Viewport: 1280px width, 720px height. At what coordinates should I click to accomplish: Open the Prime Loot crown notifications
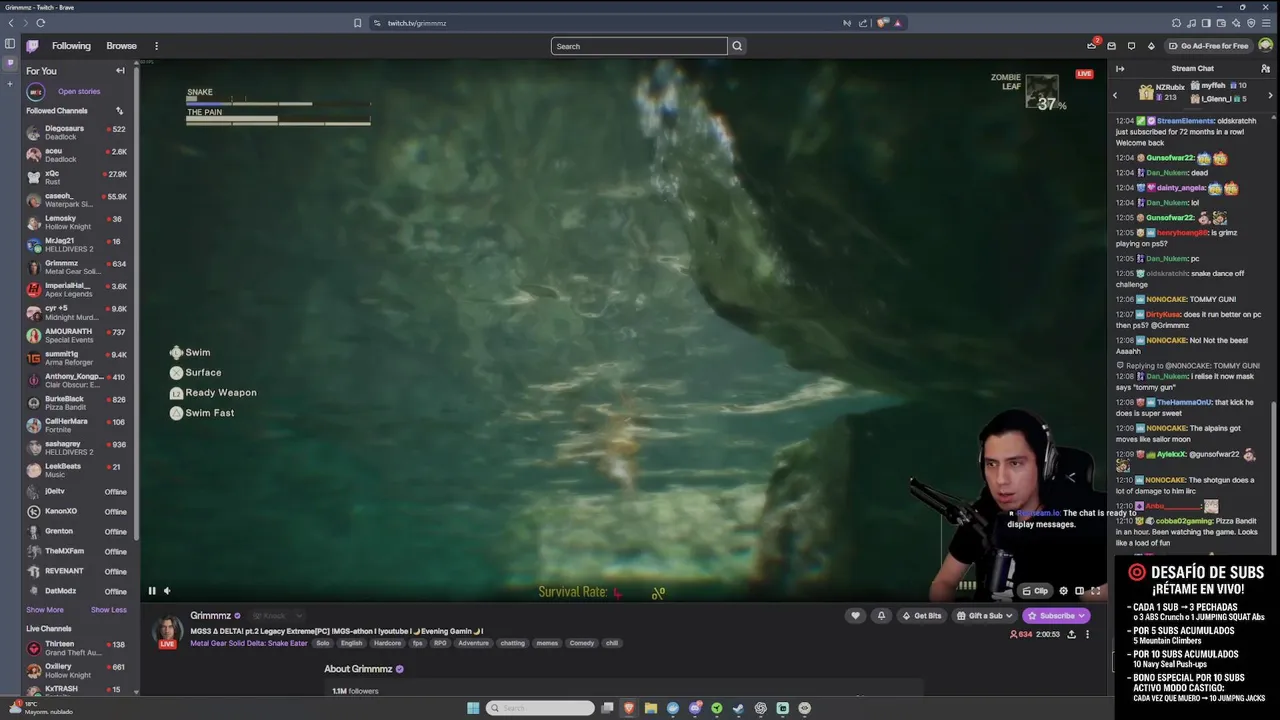point(1091,46)
